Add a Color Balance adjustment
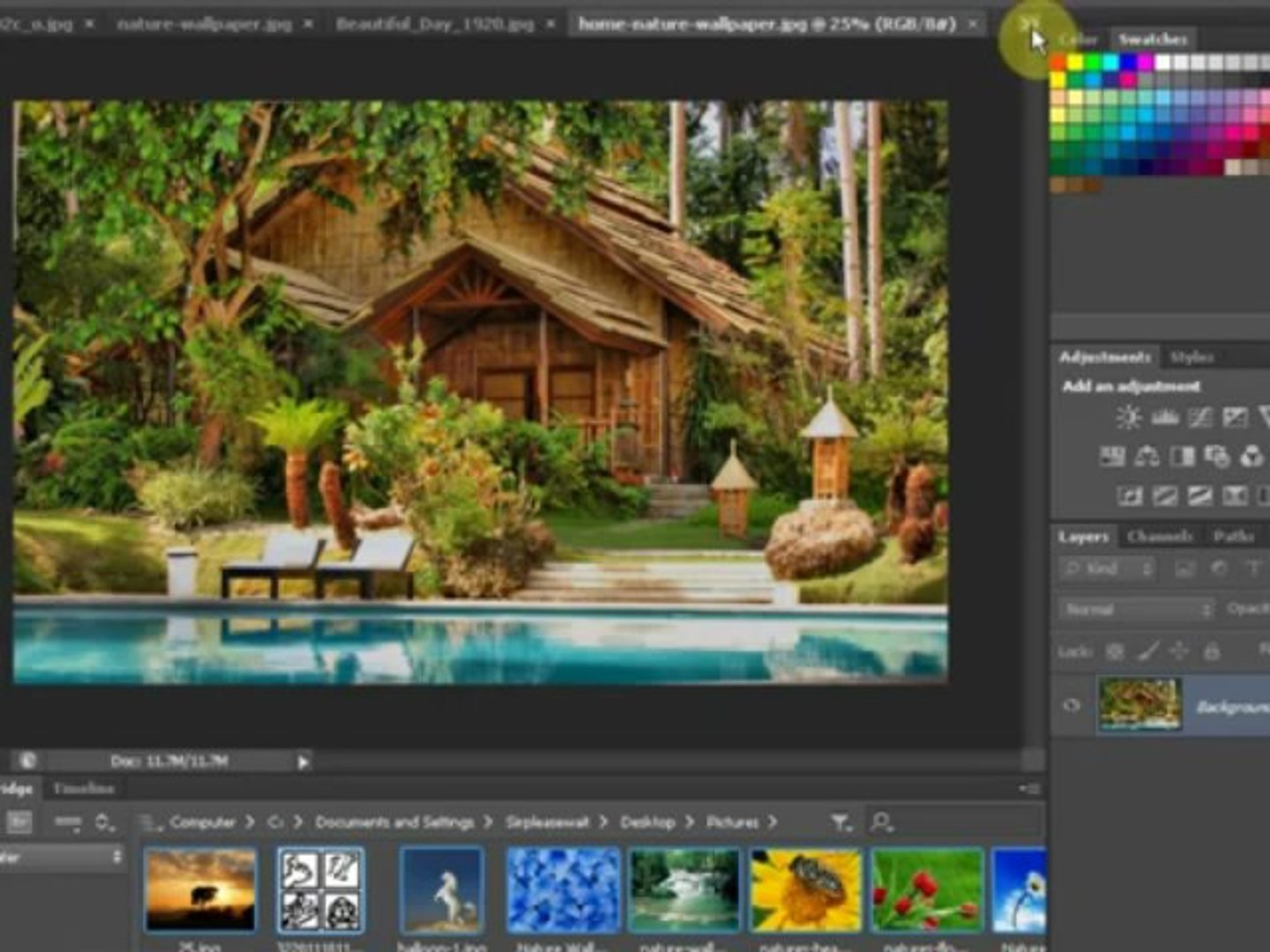 click(1147, 456)
